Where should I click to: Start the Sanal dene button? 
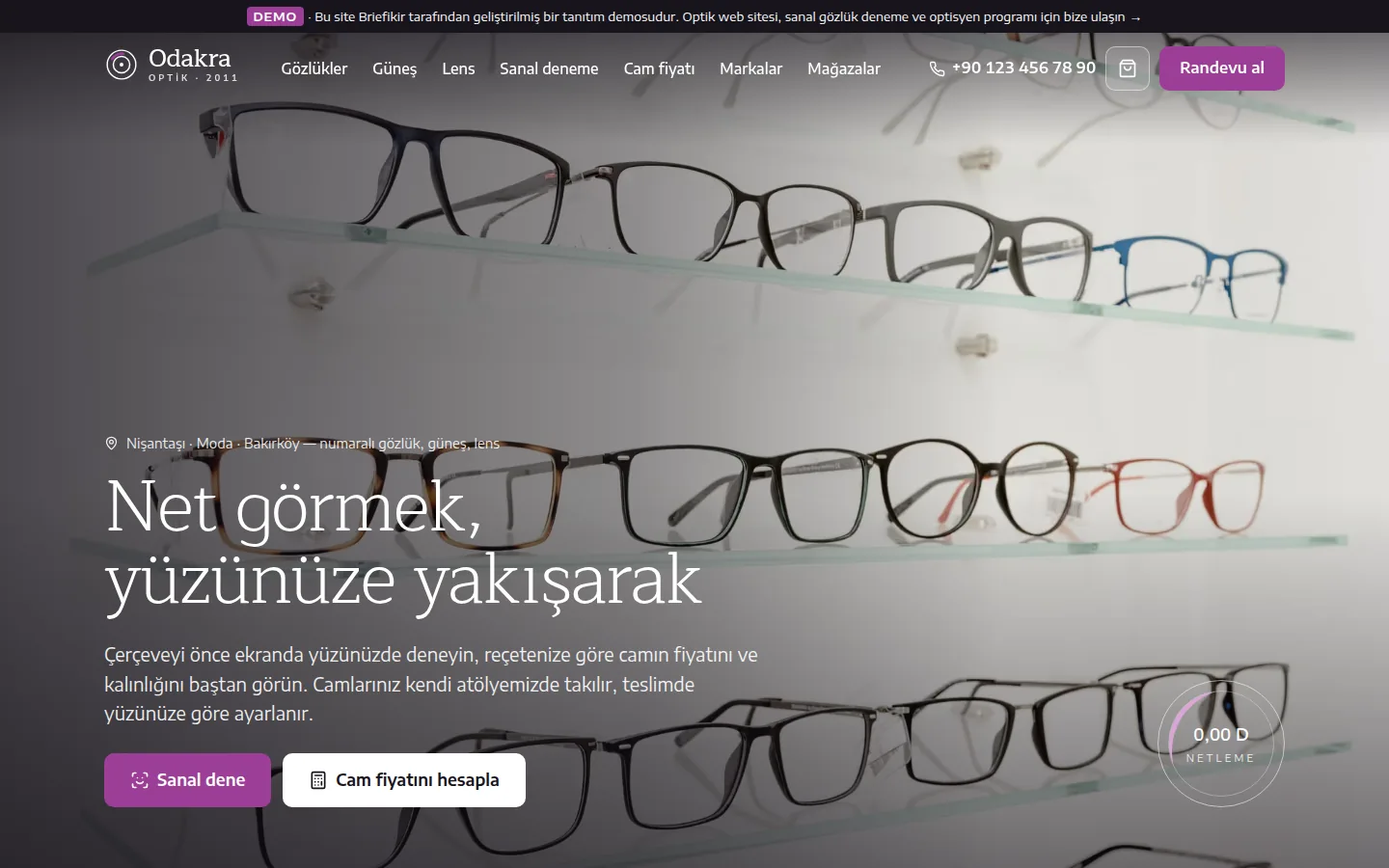point(187,780)
